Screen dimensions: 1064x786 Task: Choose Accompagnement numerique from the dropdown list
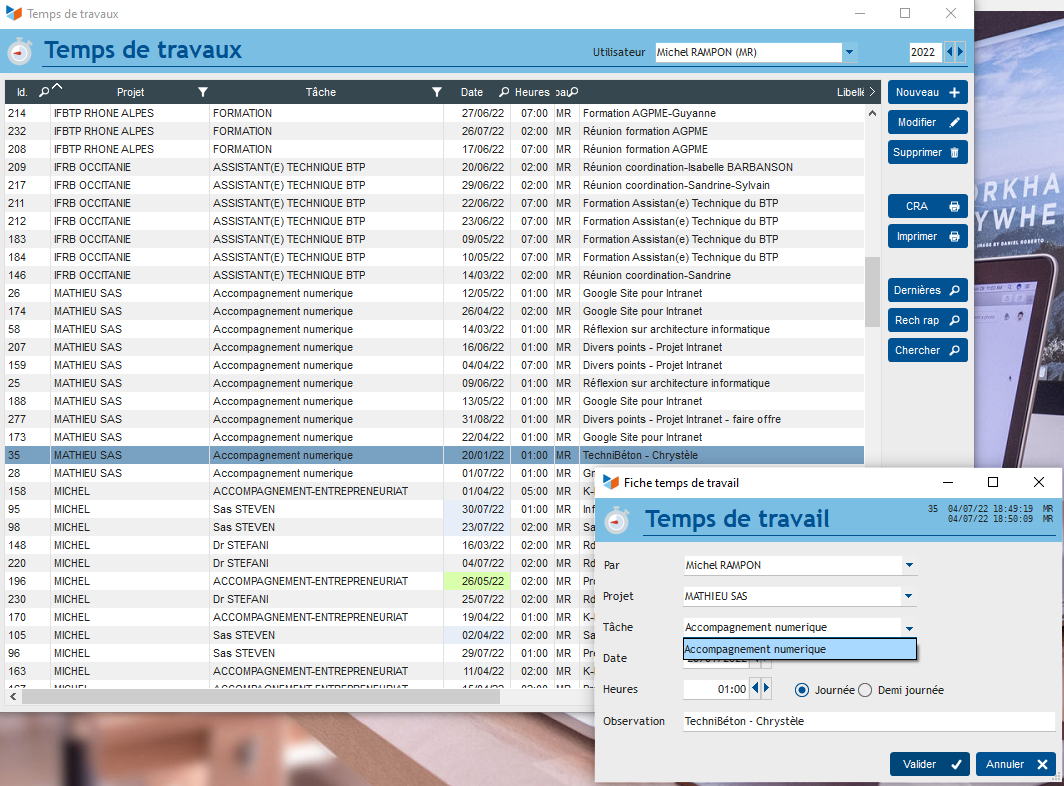(799, 650)
